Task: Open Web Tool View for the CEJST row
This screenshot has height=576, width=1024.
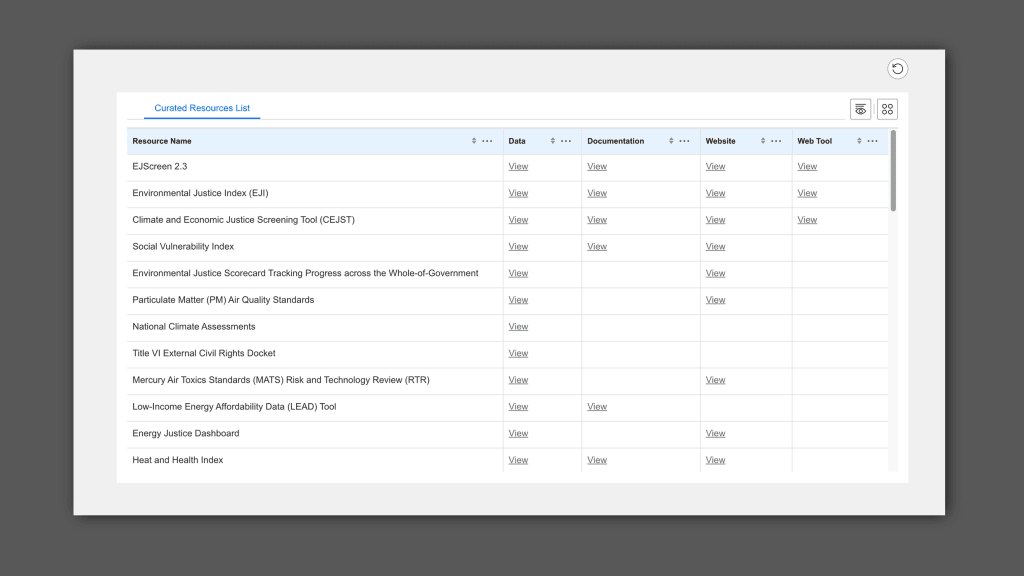Action: [807, 220]
